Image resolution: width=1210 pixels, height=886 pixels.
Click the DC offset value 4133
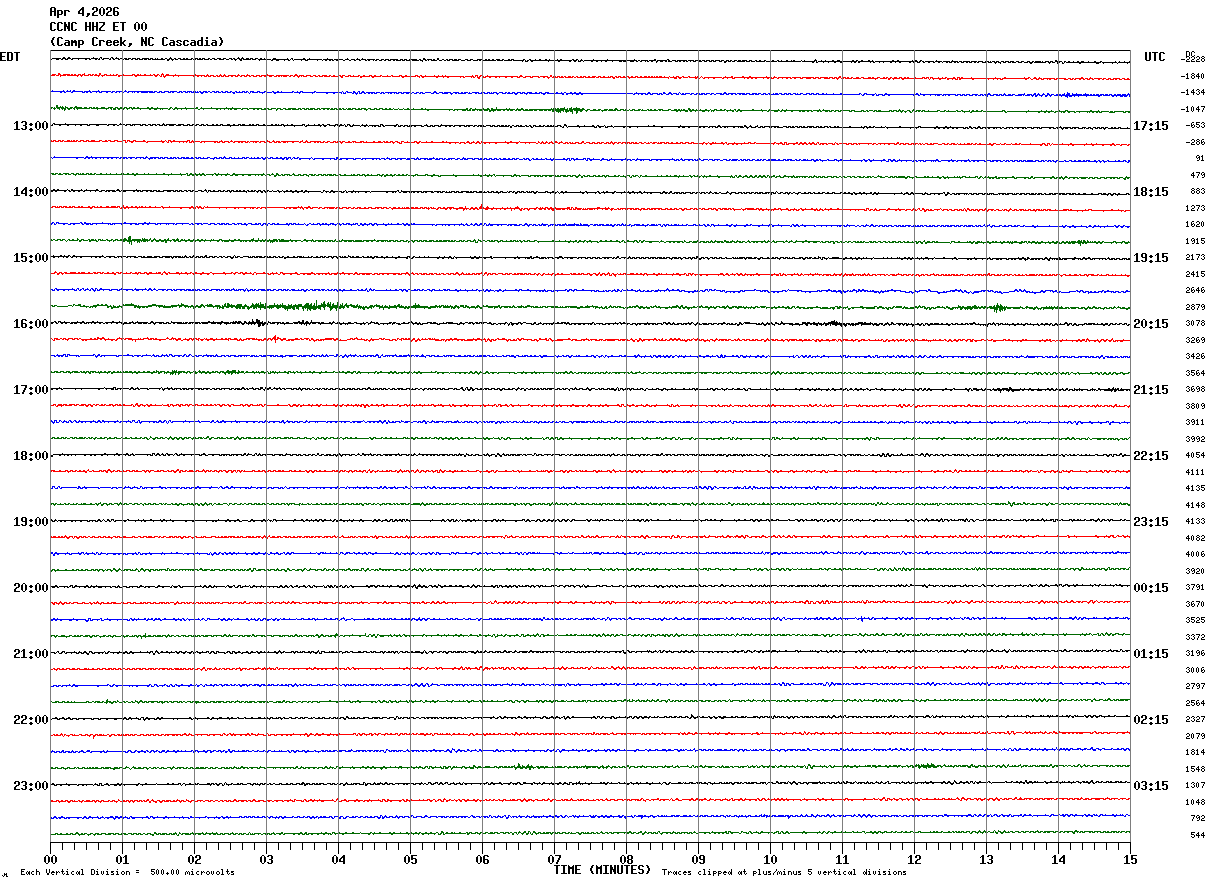pos(1195,522)
